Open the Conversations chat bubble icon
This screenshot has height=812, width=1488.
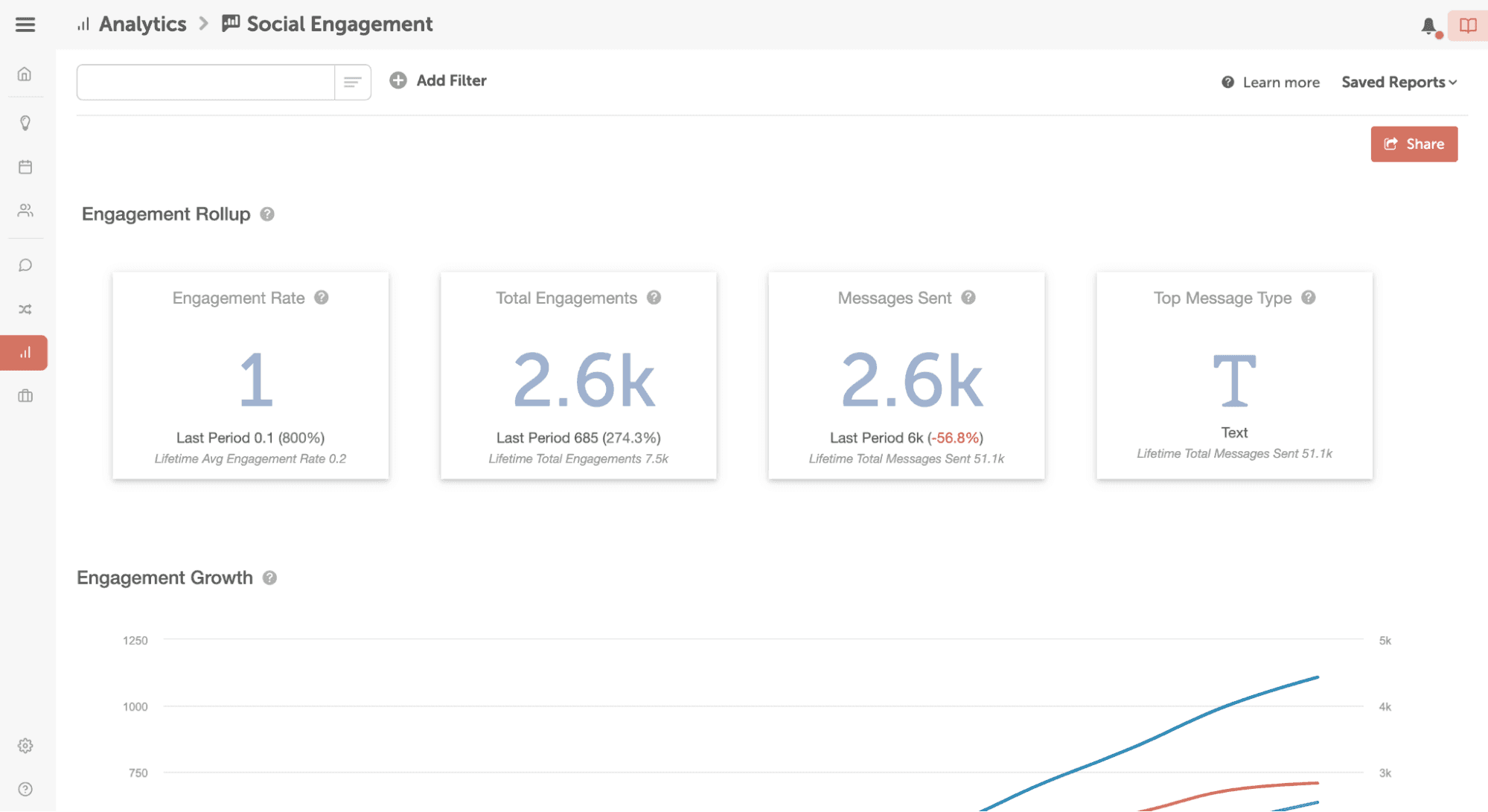click(25, 265)
